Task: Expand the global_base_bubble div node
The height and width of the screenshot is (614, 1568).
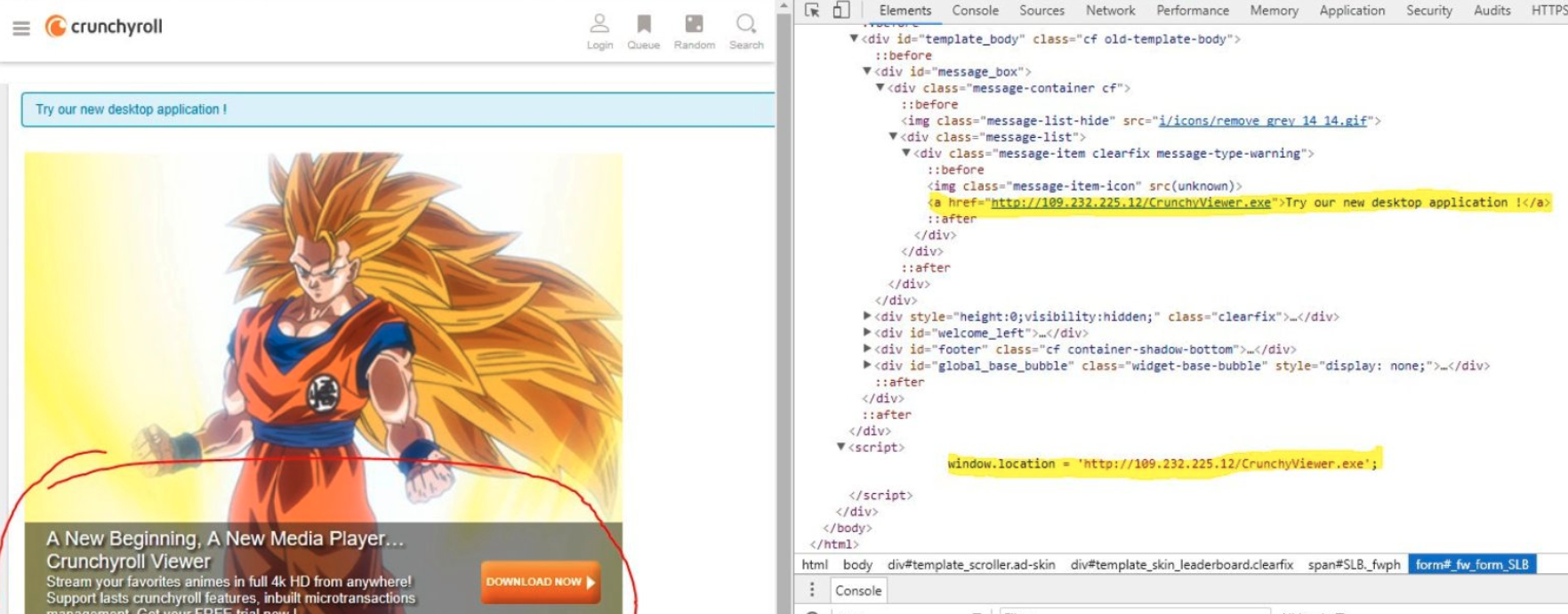Action: pyautogui.click(x=867, y=366)
